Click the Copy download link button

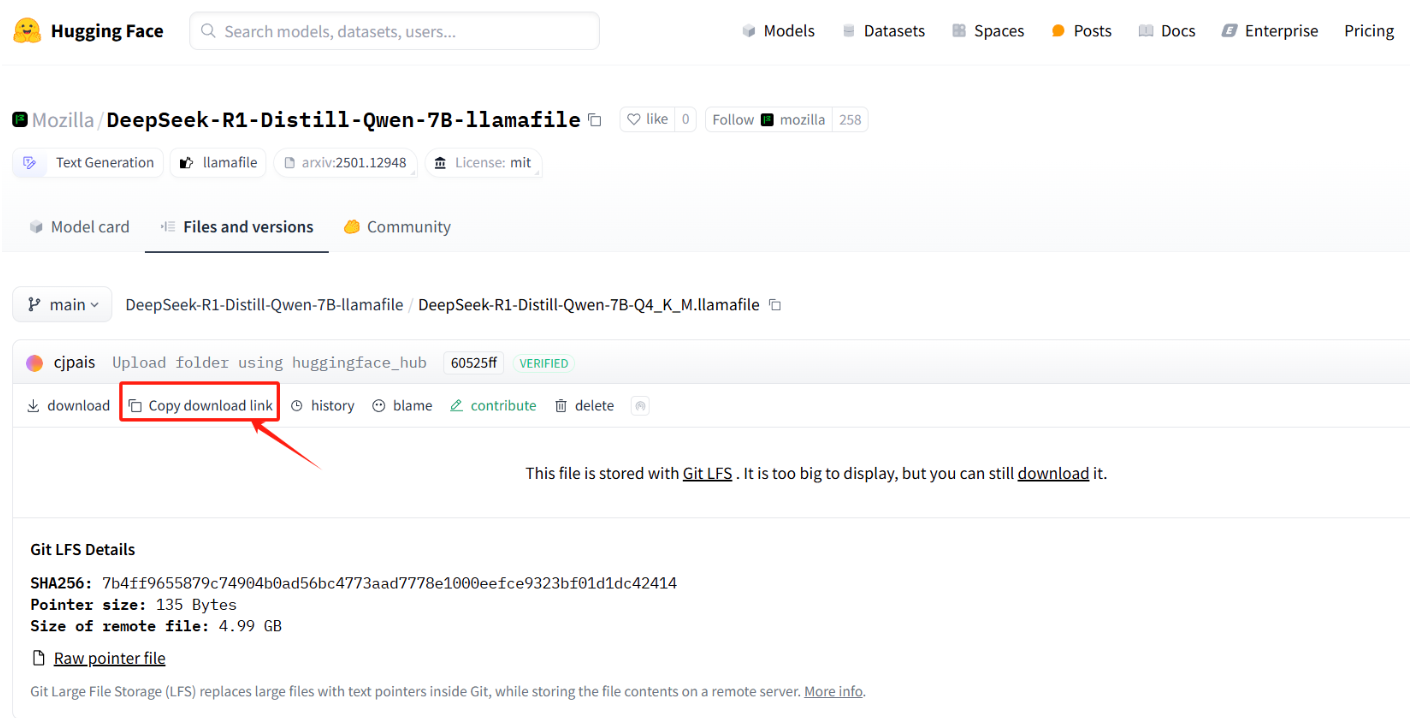(200, 405)
